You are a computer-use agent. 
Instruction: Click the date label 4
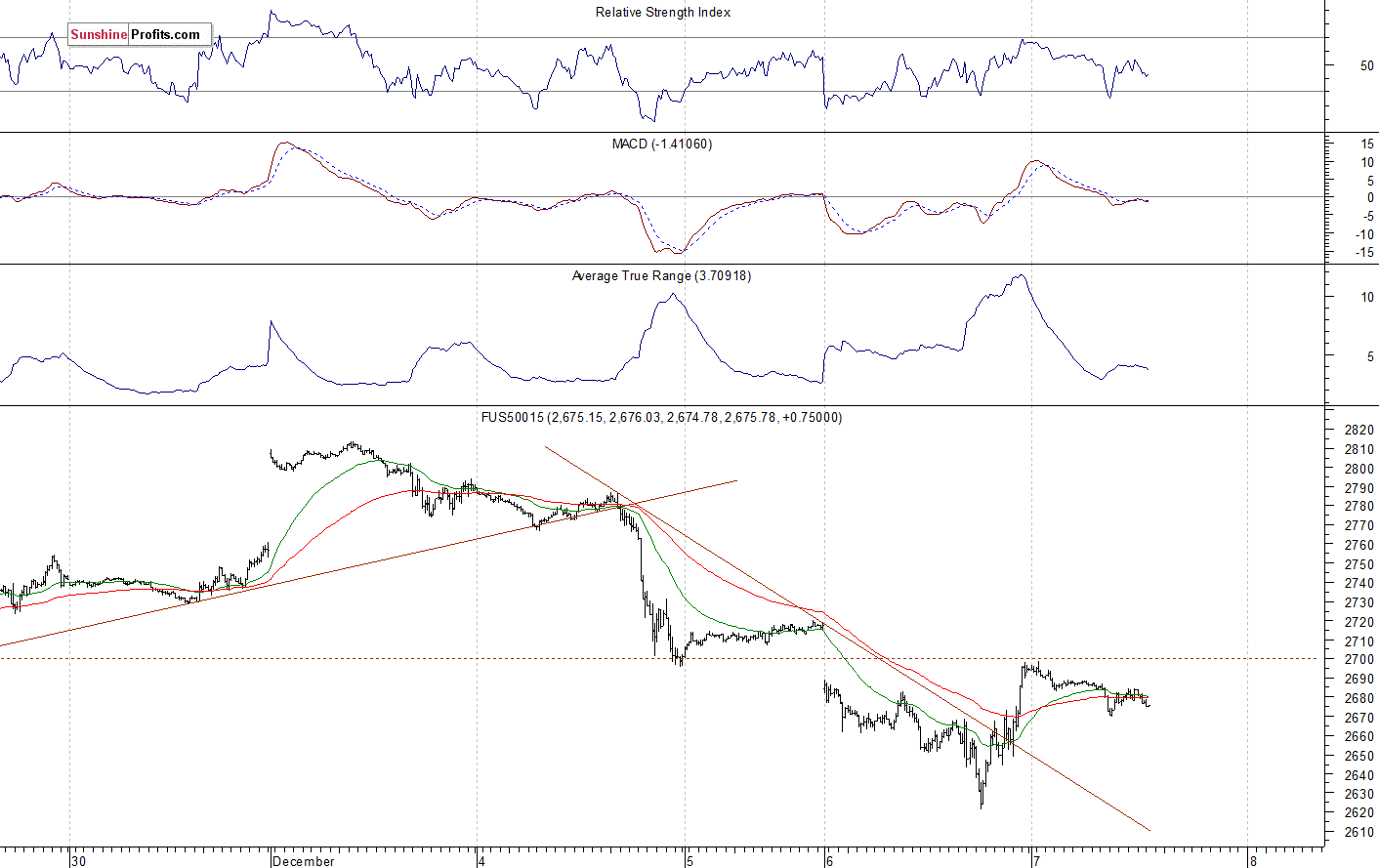pos(481,861)
